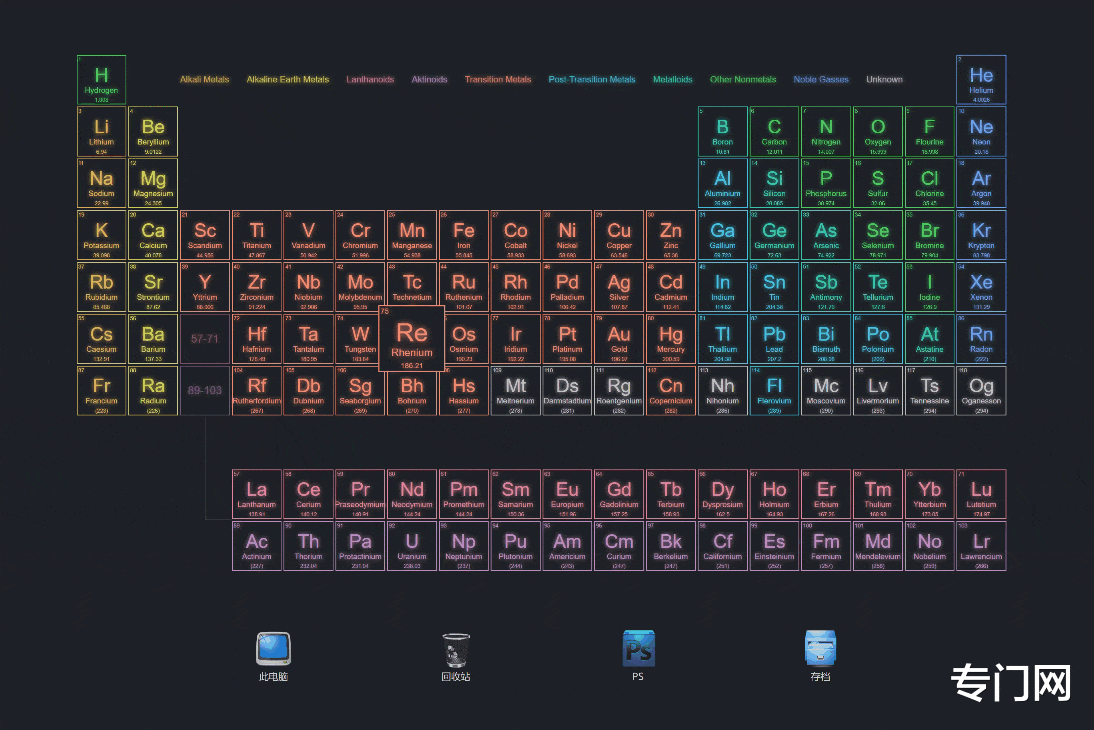
Task: Click the Transition Metals legend label
Action: 498,80
